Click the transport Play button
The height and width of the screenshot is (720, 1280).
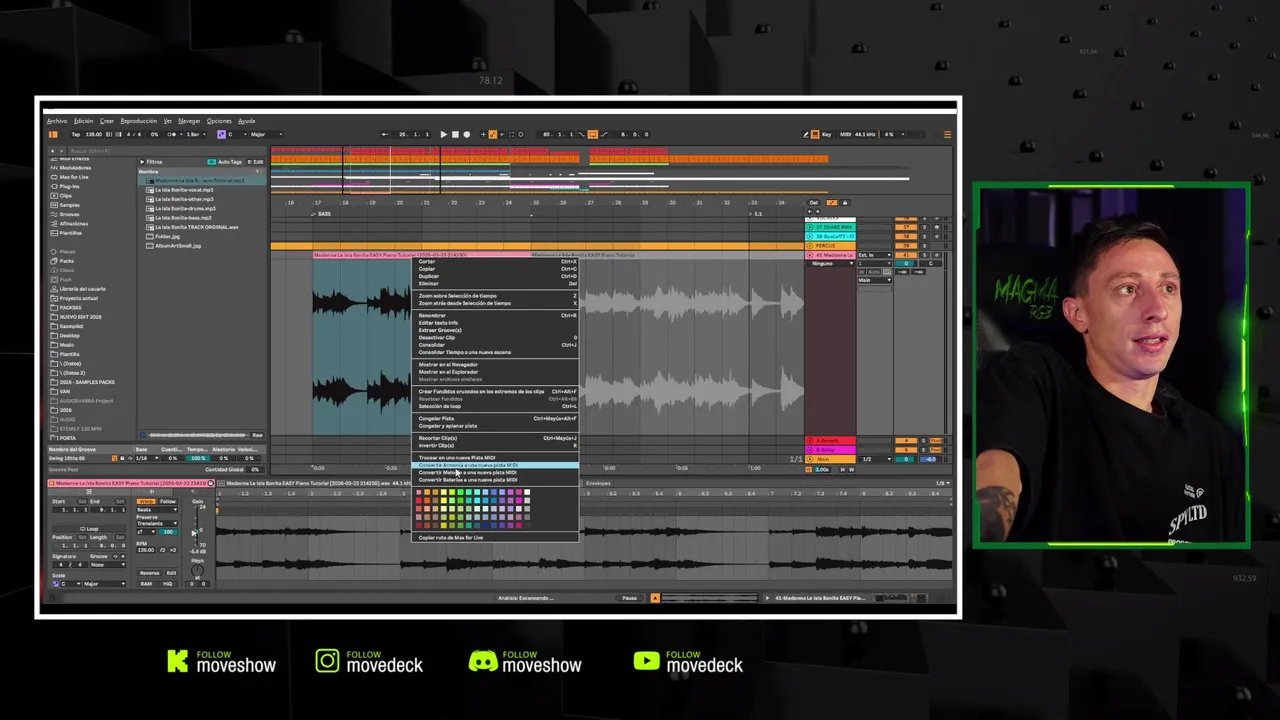[443, 134]
